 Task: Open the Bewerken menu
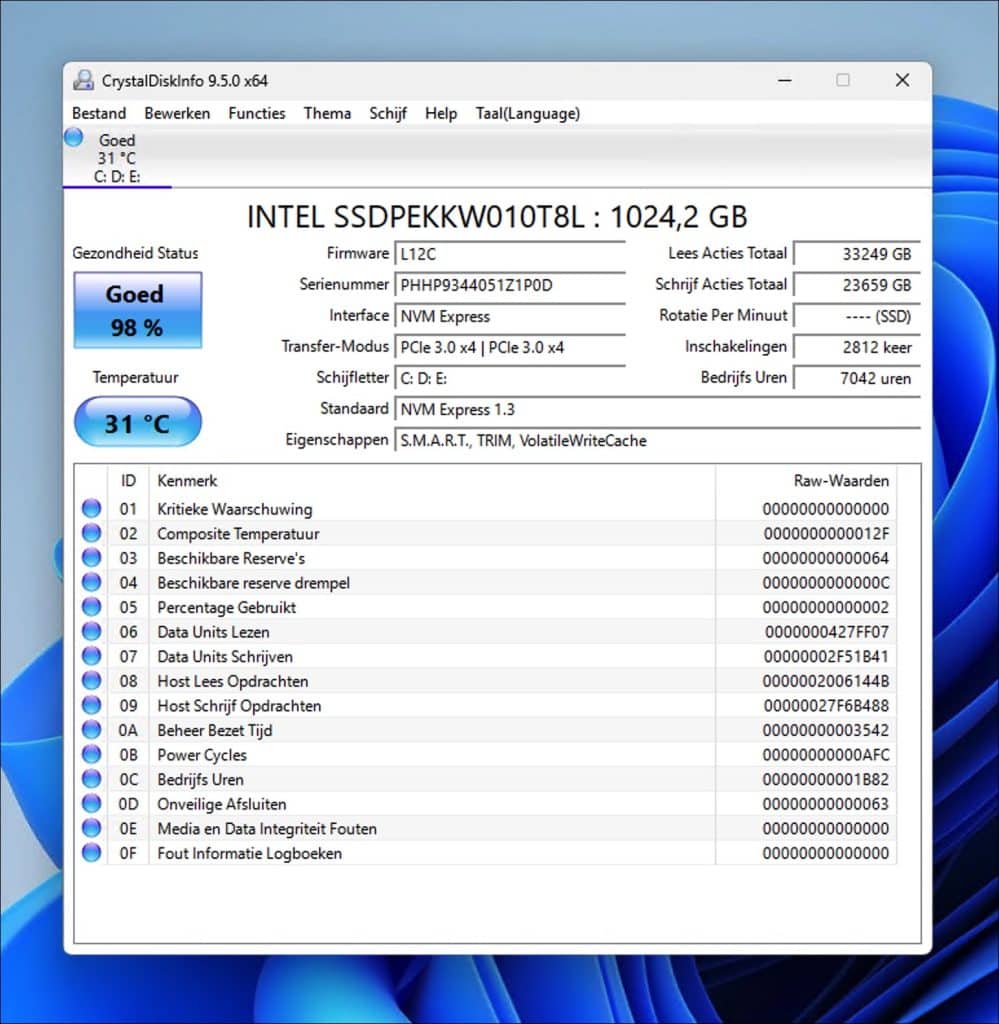pos(177,114)
